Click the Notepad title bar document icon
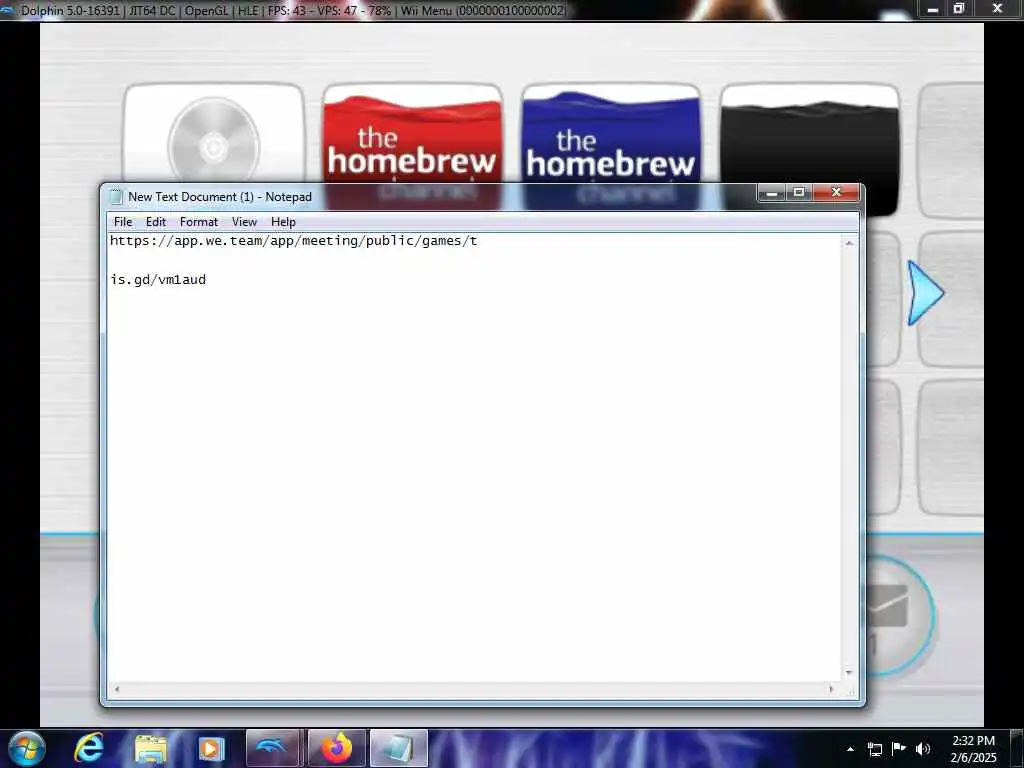This screenshot has width=1024, height=768. [116, 197]
